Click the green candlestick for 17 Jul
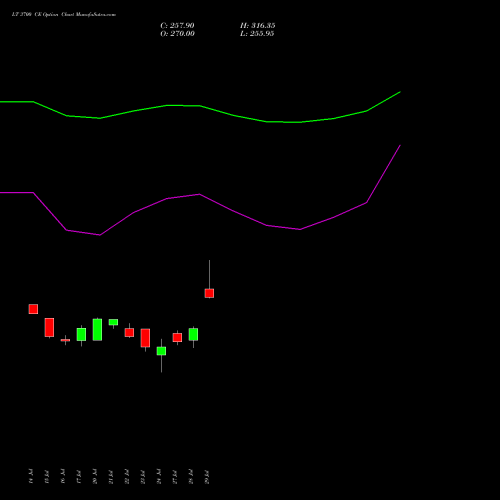The height and width of the screenshot is (500, 500). pos(81,334)
